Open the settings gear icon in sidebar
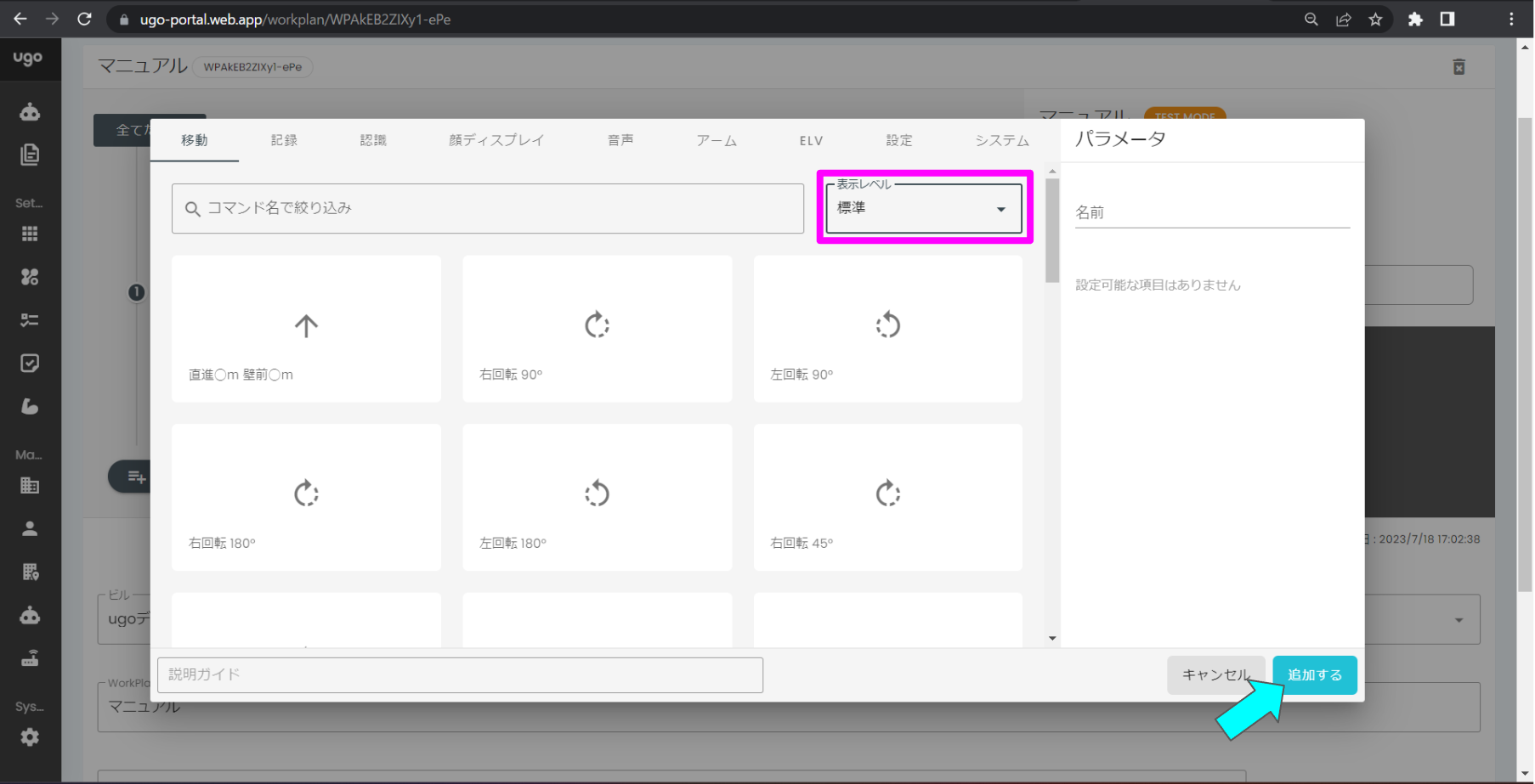The height and width of the screenshot is (784, 1535). [30, 737]
